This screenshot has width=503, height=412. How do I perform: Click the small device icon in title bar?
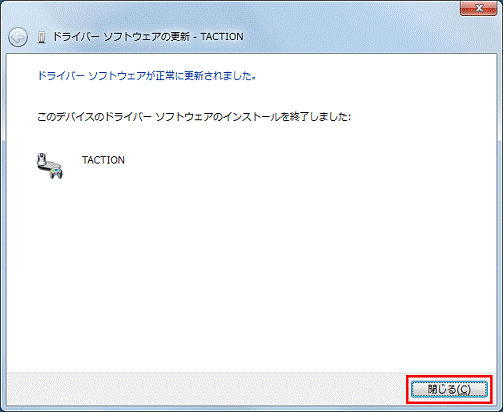tap(42, 37)
